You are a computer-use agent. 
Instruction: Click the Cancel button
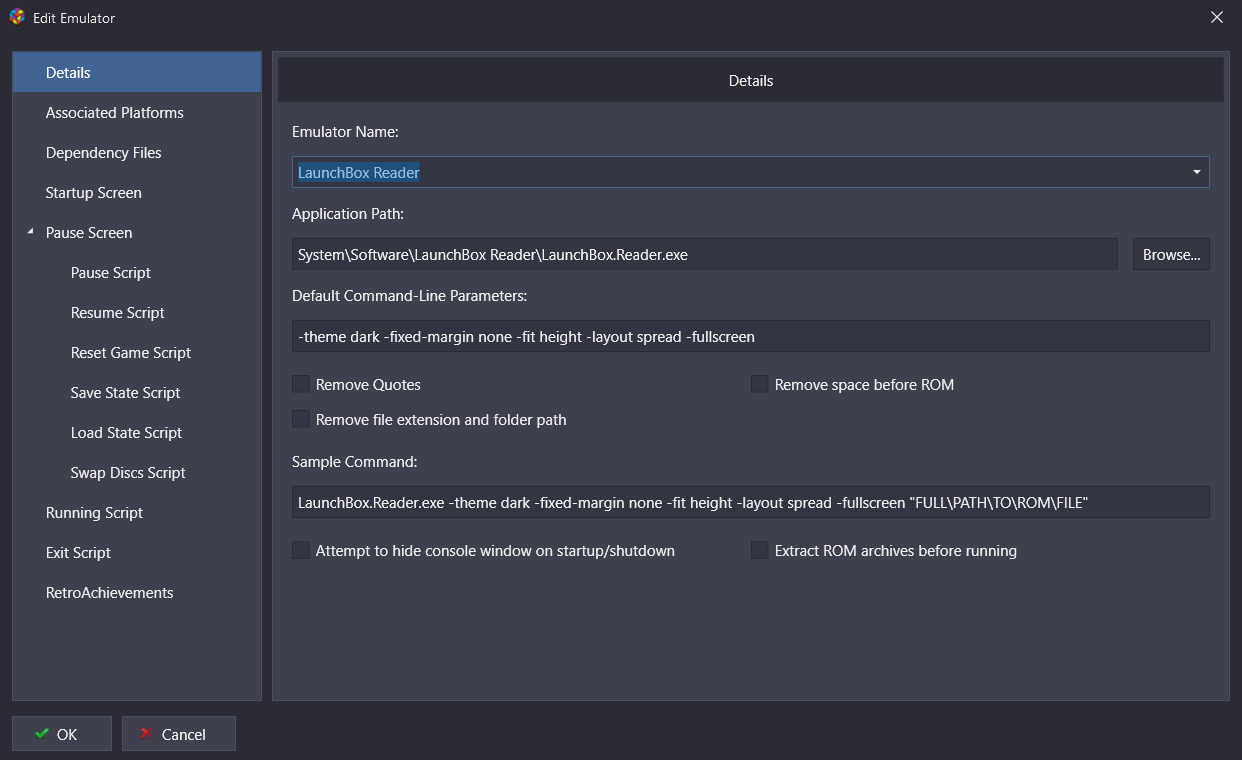coord(179,733)
